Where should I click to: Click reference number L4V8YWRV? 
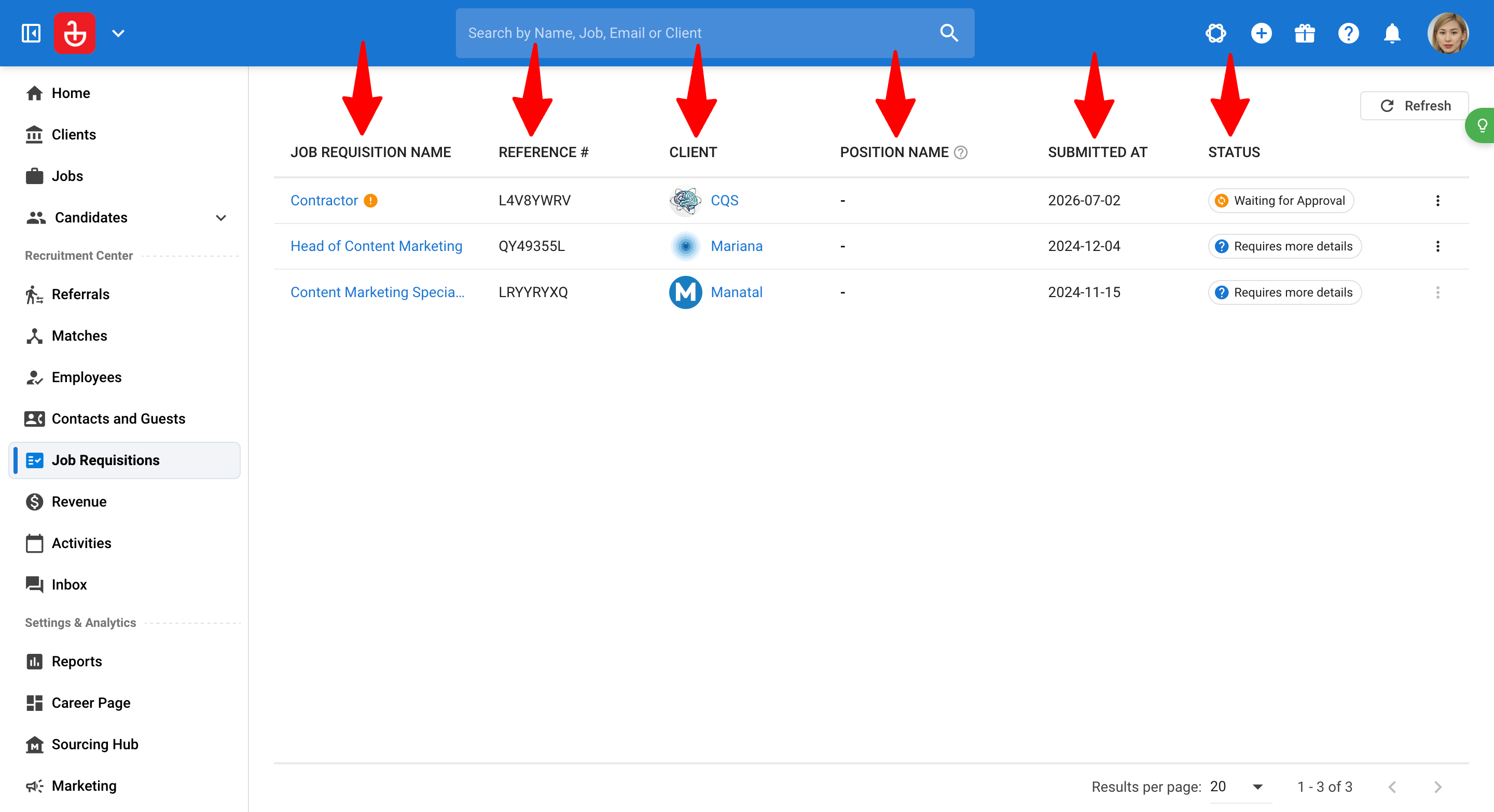[534, 201]
